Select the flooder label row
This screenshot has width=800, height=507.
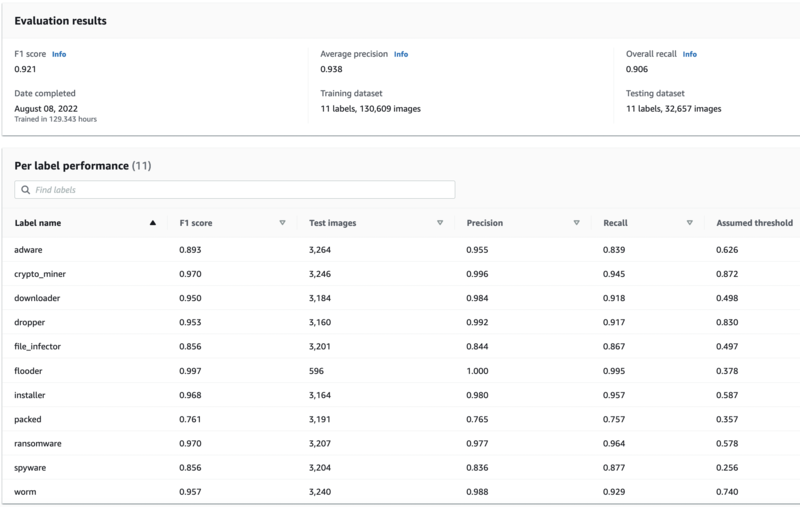click(x=401, y=371)
